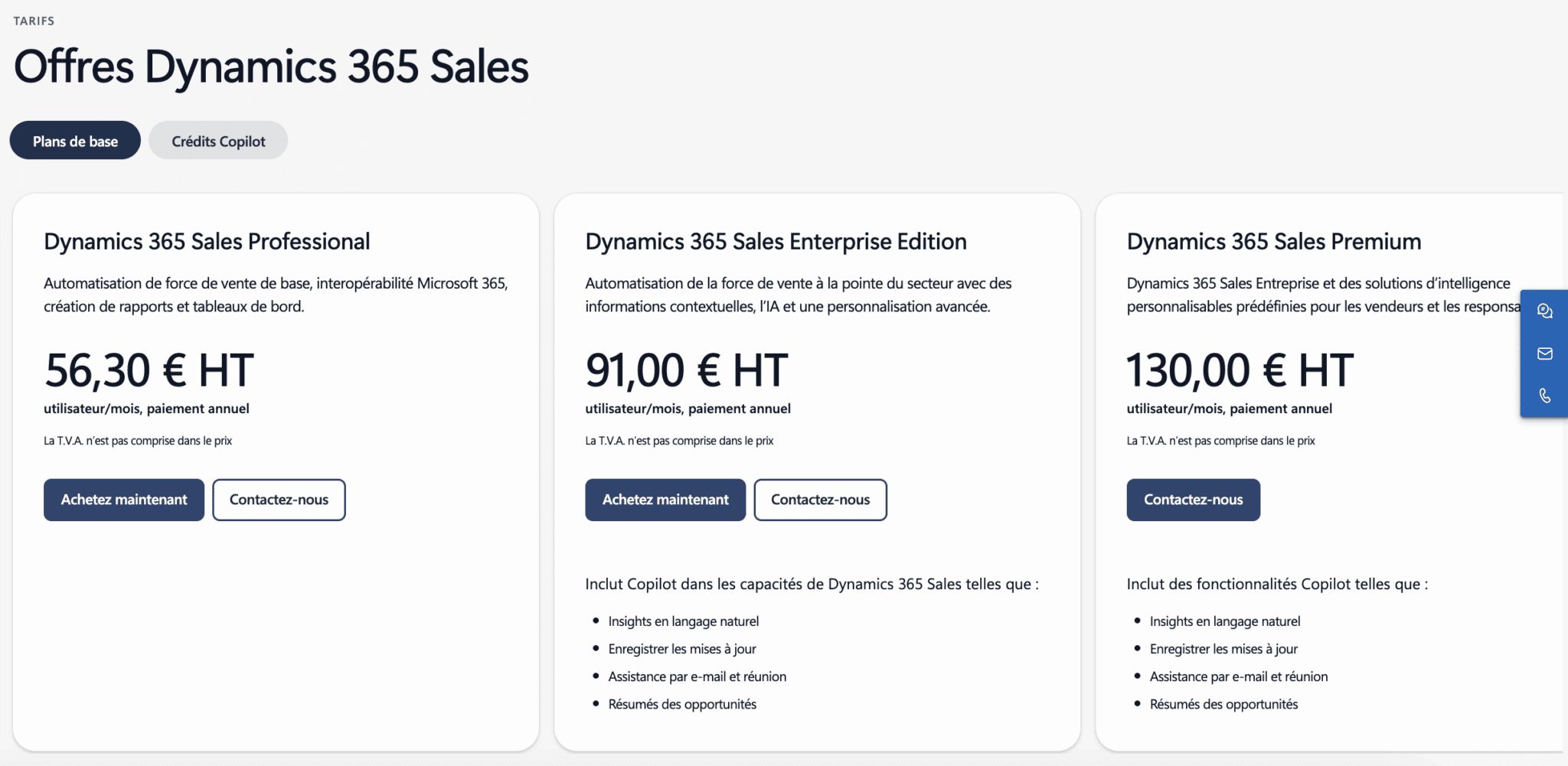The image size is (1568, 766).
Task: Select the Crédits Copilot tab
Action: tap(218, 141)
